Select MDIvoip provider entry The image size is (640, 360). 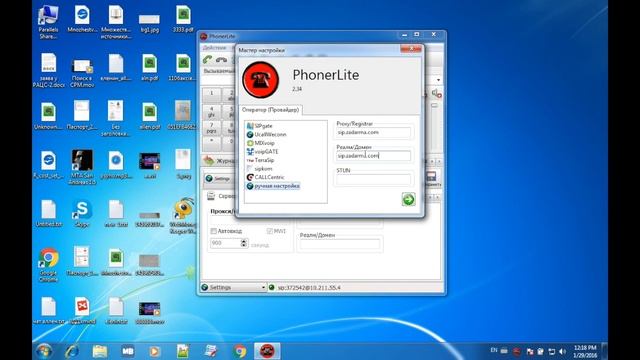pos(261,143)
